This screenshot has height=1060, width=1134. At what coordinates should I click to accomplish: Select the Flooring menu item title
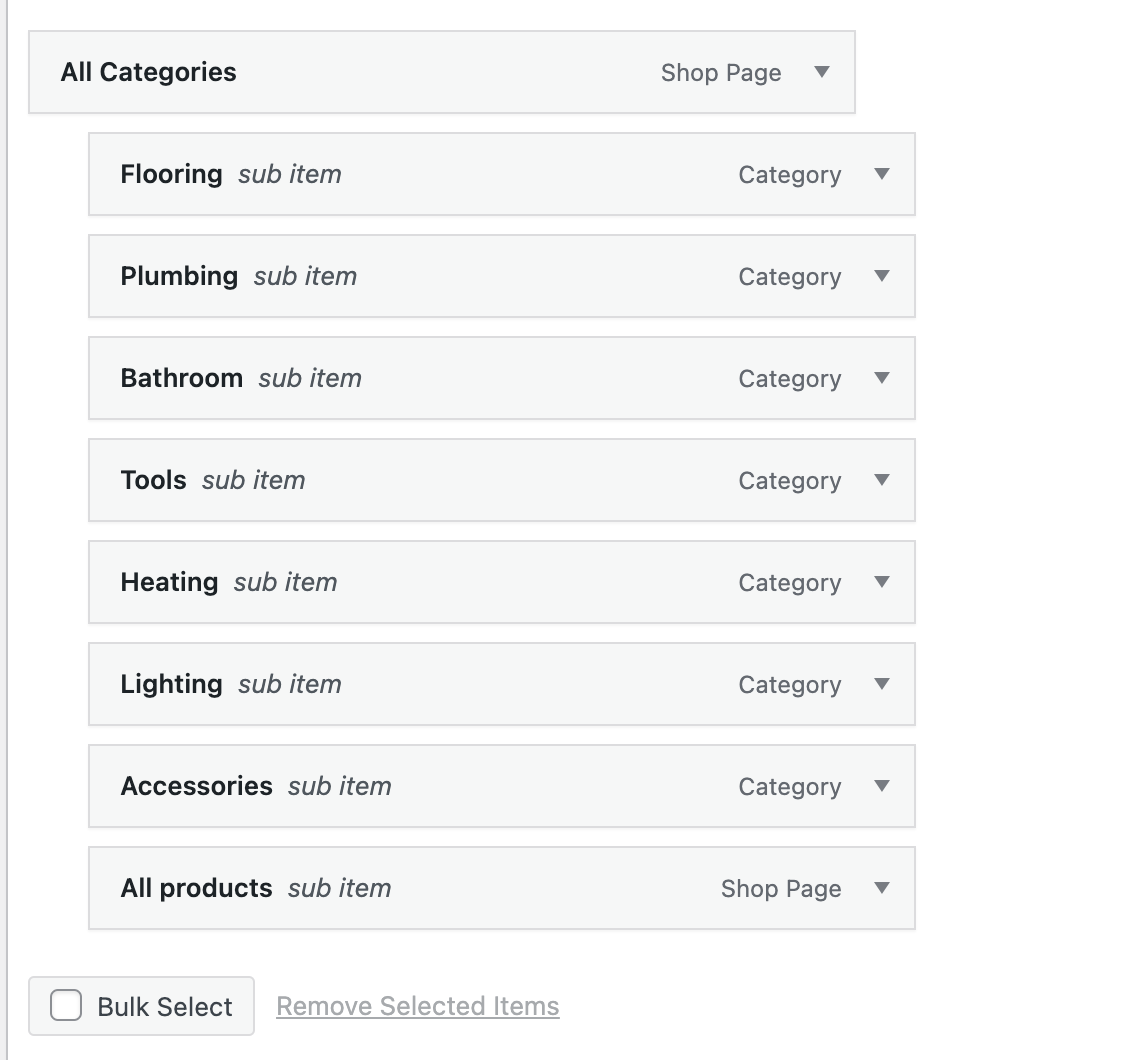tap(171, 174)
